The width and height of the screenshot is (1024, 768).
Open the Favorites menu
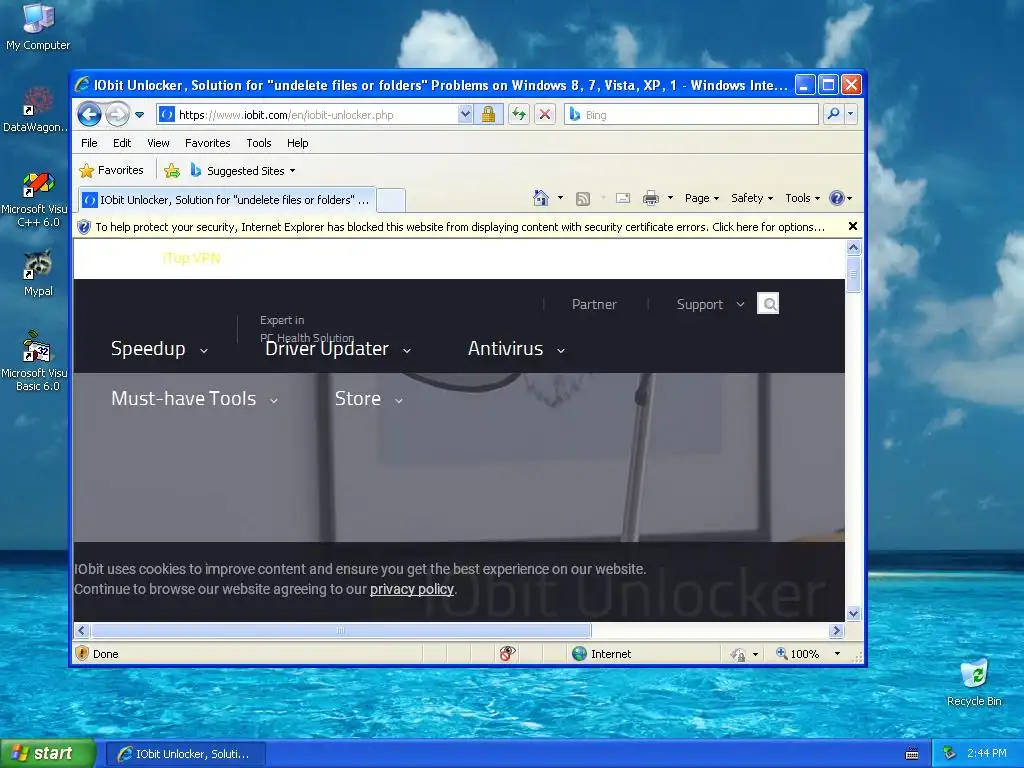point(207,143)
